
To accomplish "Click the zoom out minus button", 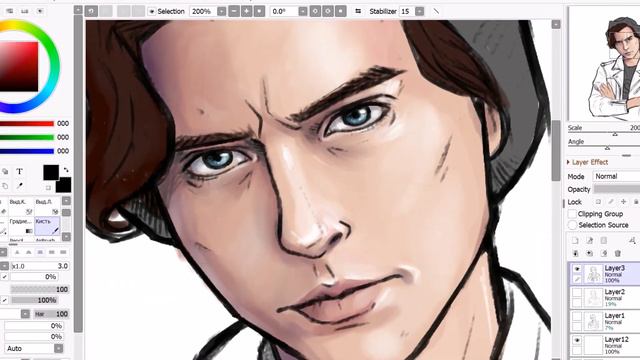I will point(234,11).
